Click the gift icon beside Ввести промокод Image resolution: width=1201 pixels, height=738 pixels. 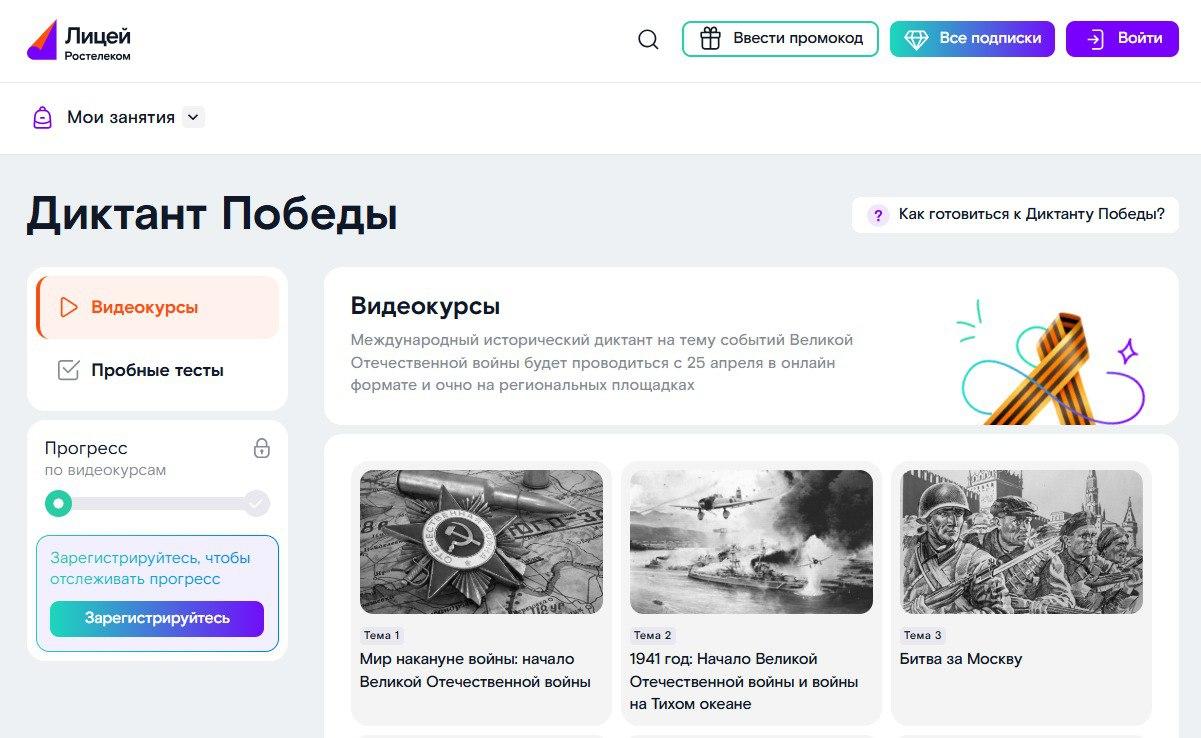click(710, 39)
